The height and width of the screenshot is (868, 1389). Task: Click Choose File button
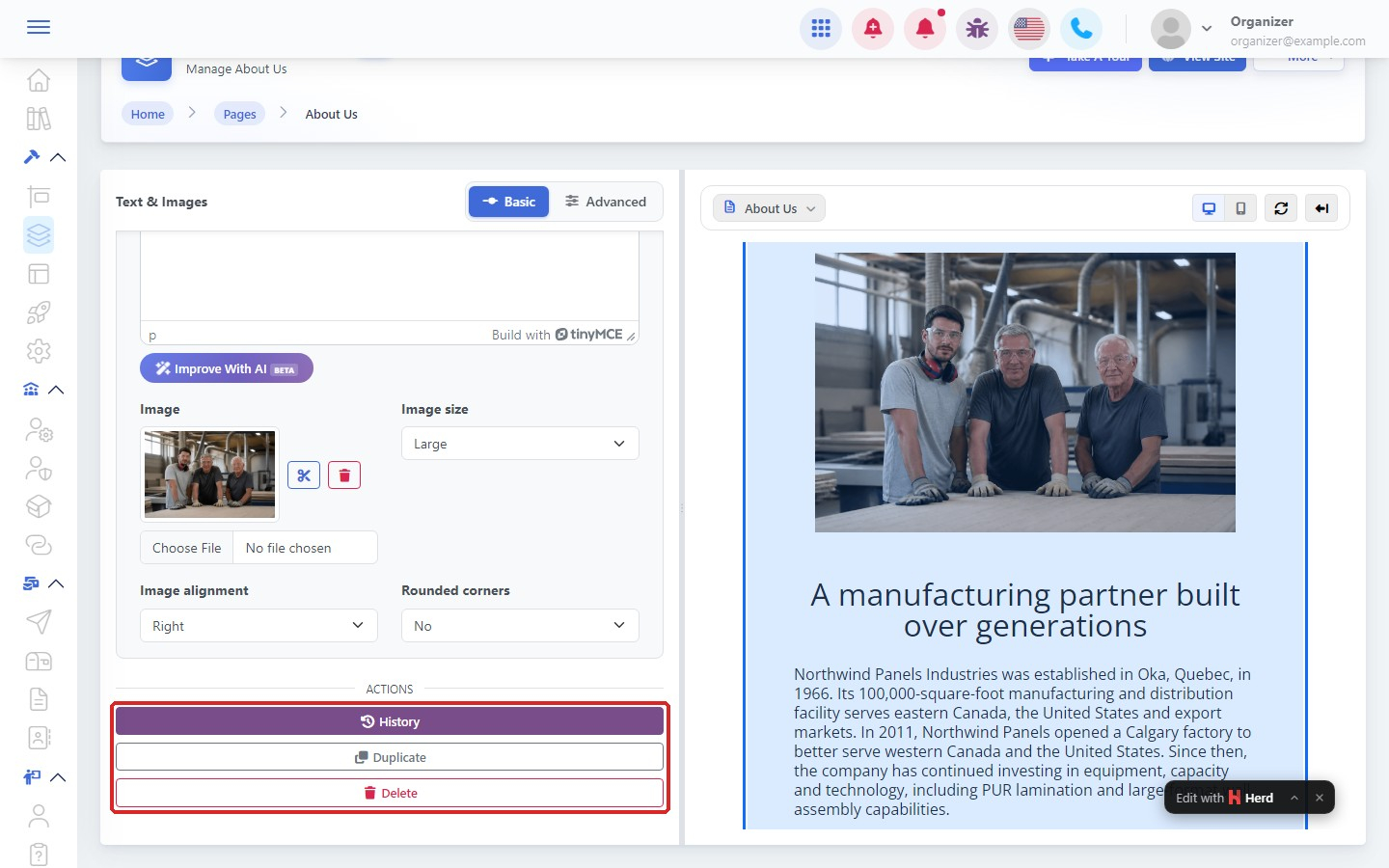(x=187, y=548)
